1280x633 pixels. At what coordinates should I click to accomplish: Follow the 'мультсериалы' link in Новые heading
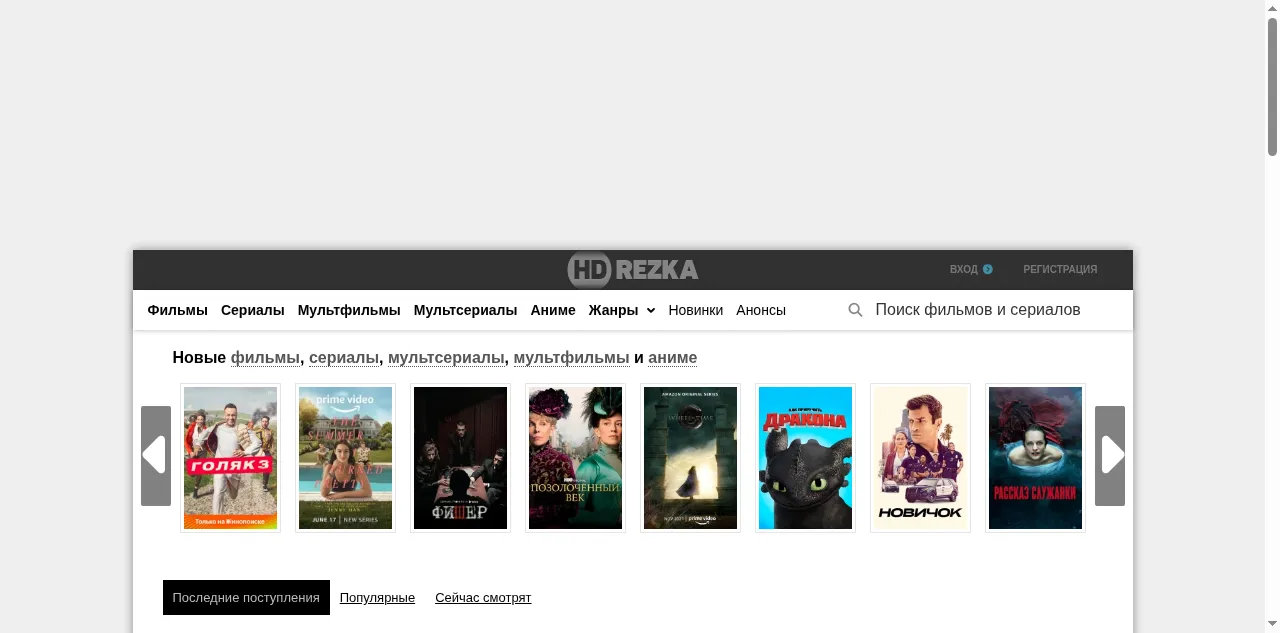click(446, 358)
